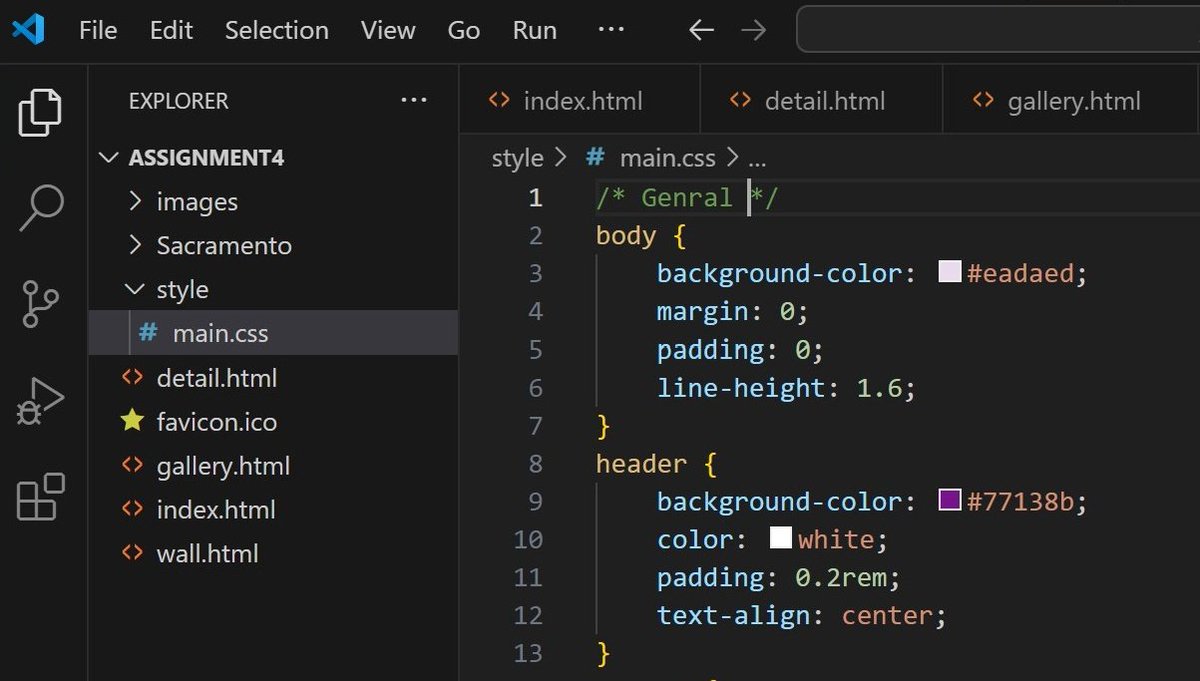Open the Go menu
This screenshot has height=681, width=1200.
pos(464,30)
